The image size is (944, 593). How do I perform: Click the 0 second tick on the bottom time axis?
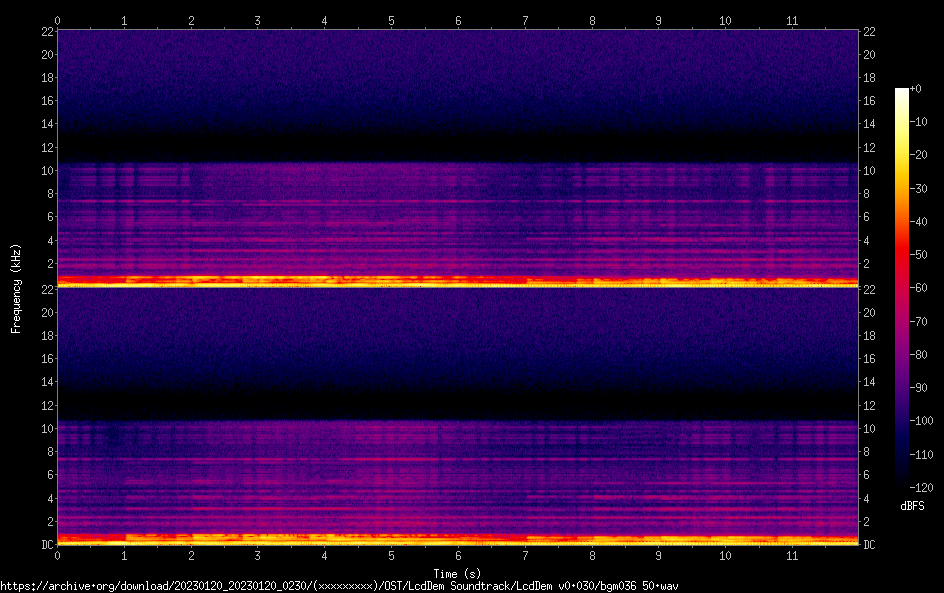click(58, 554)
